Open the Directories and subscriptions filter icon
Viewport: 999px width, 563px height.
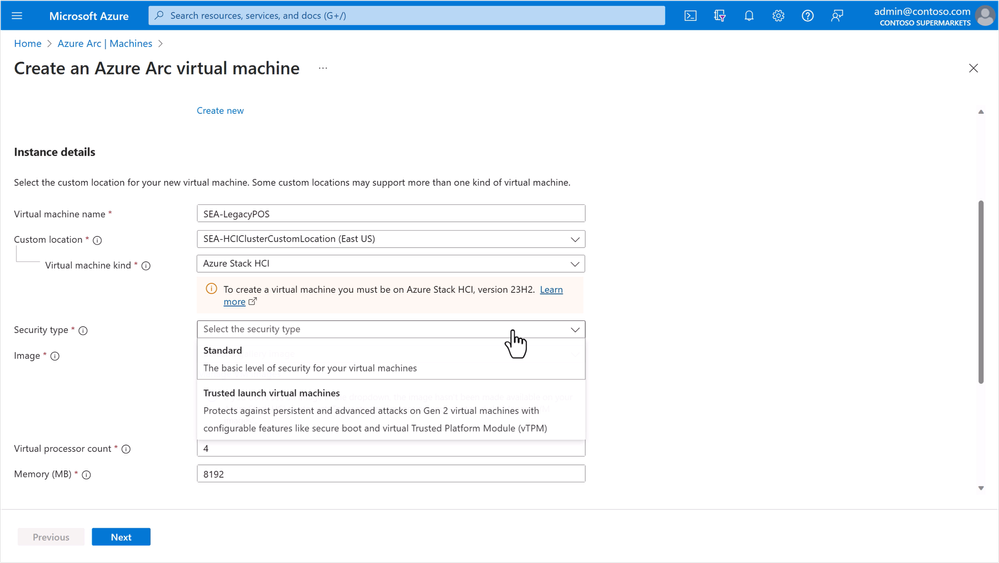tap(719, 16)
